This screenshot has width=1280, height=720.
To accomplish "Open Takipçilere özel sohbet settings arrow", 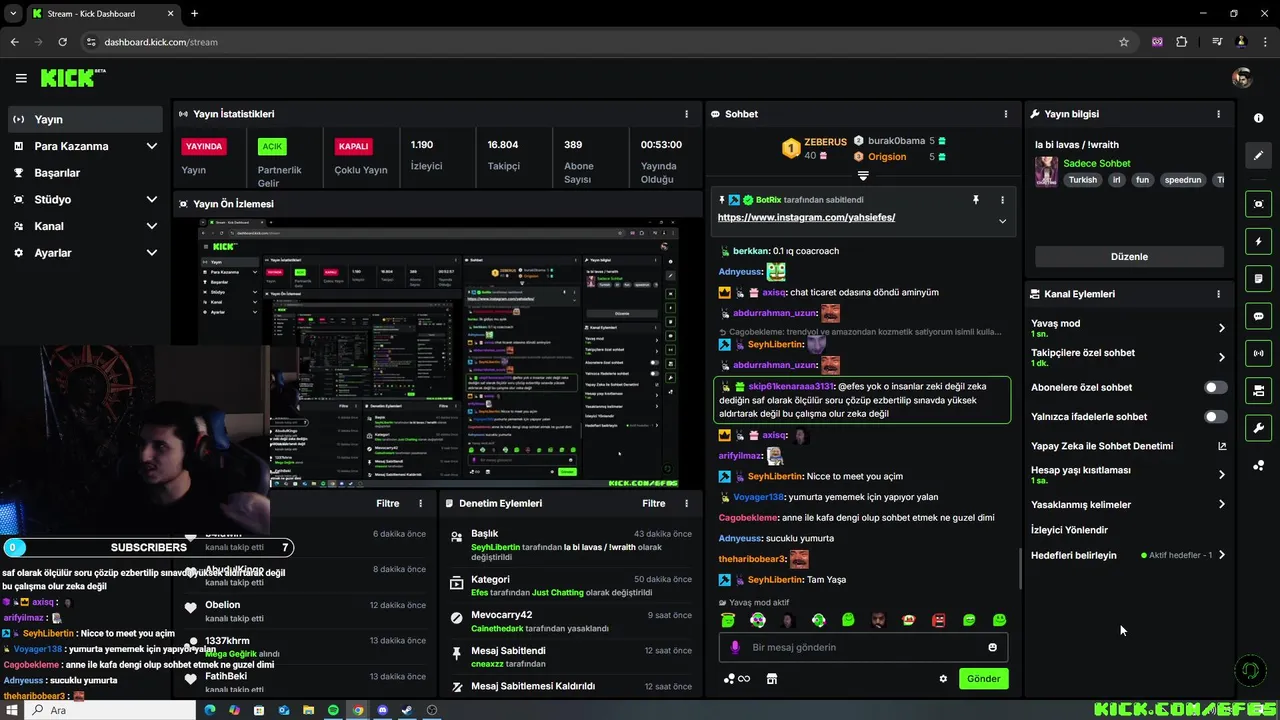I will (x=1222, y=357).
